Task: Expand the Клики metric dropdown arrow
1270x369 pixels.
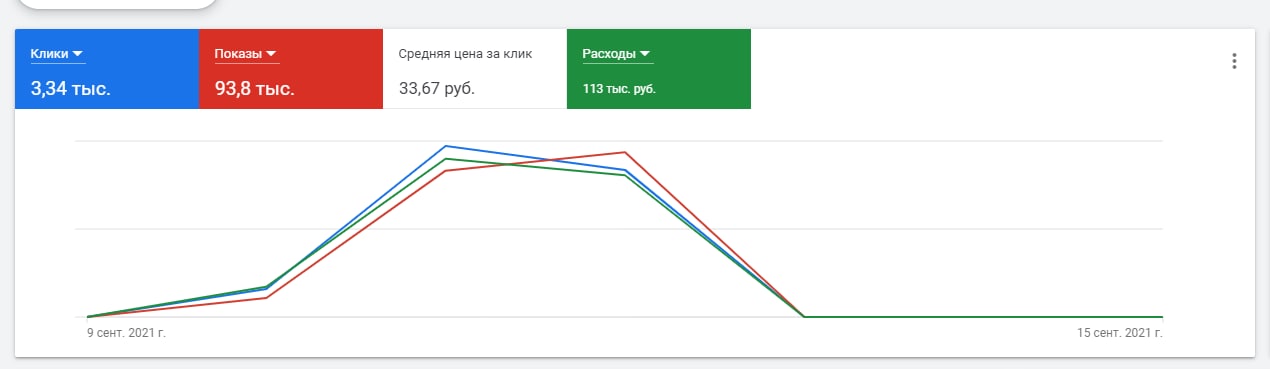Action: click(x=78, y=54)
